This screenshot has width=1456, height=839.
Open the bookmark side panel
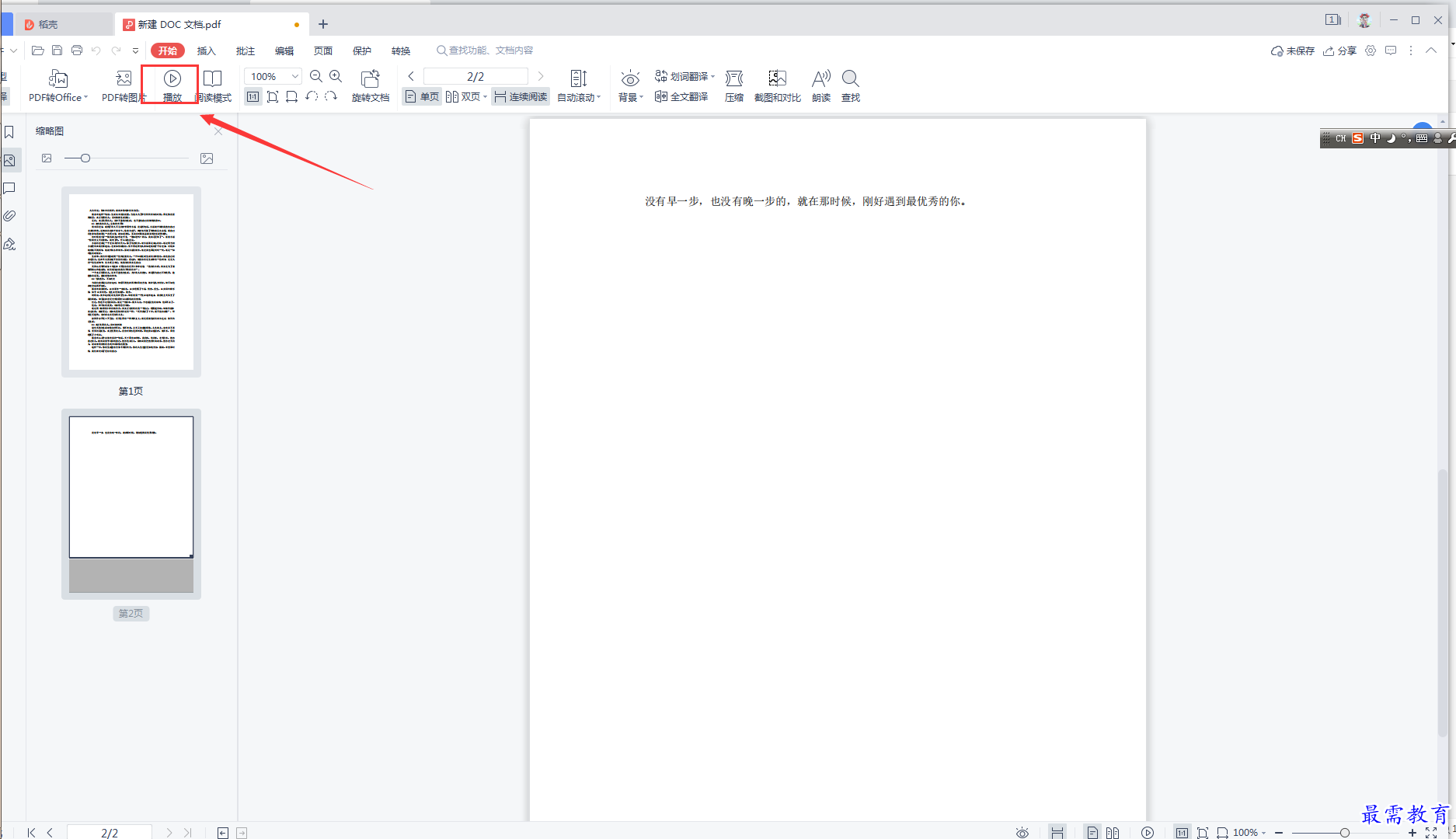[x=9, y=132]
